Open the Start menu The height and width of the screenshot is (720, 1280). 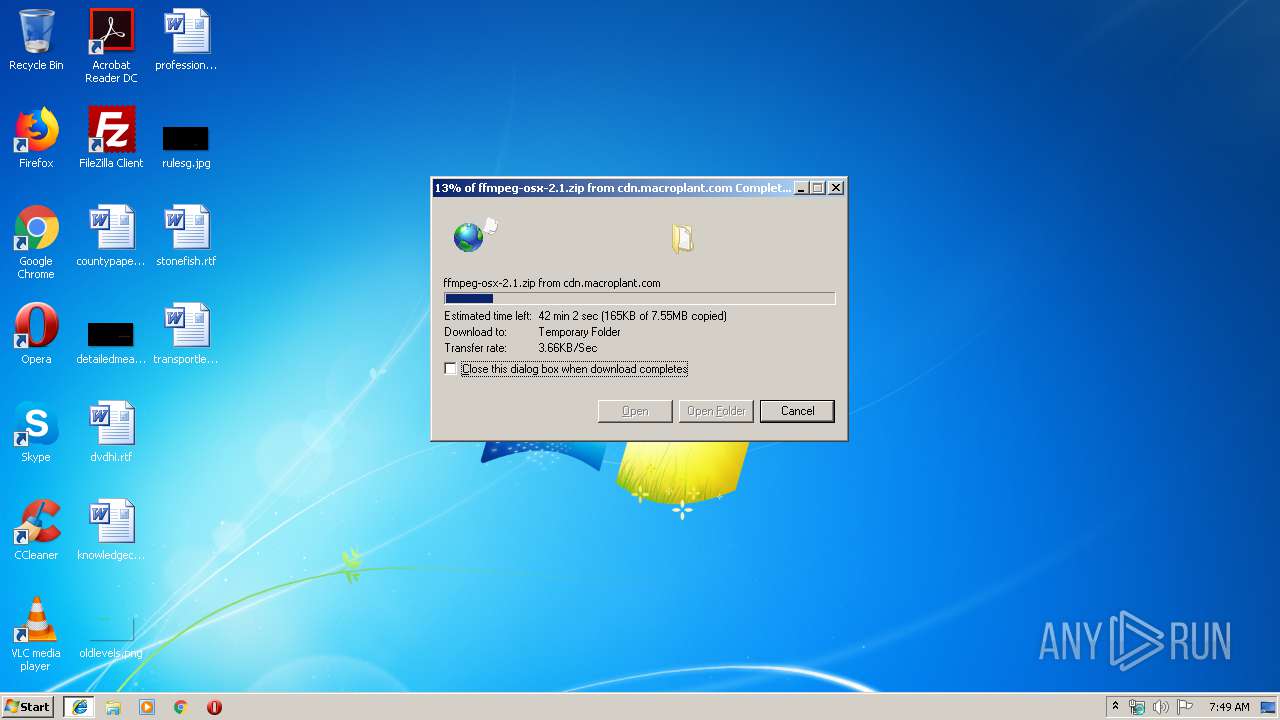28,707
